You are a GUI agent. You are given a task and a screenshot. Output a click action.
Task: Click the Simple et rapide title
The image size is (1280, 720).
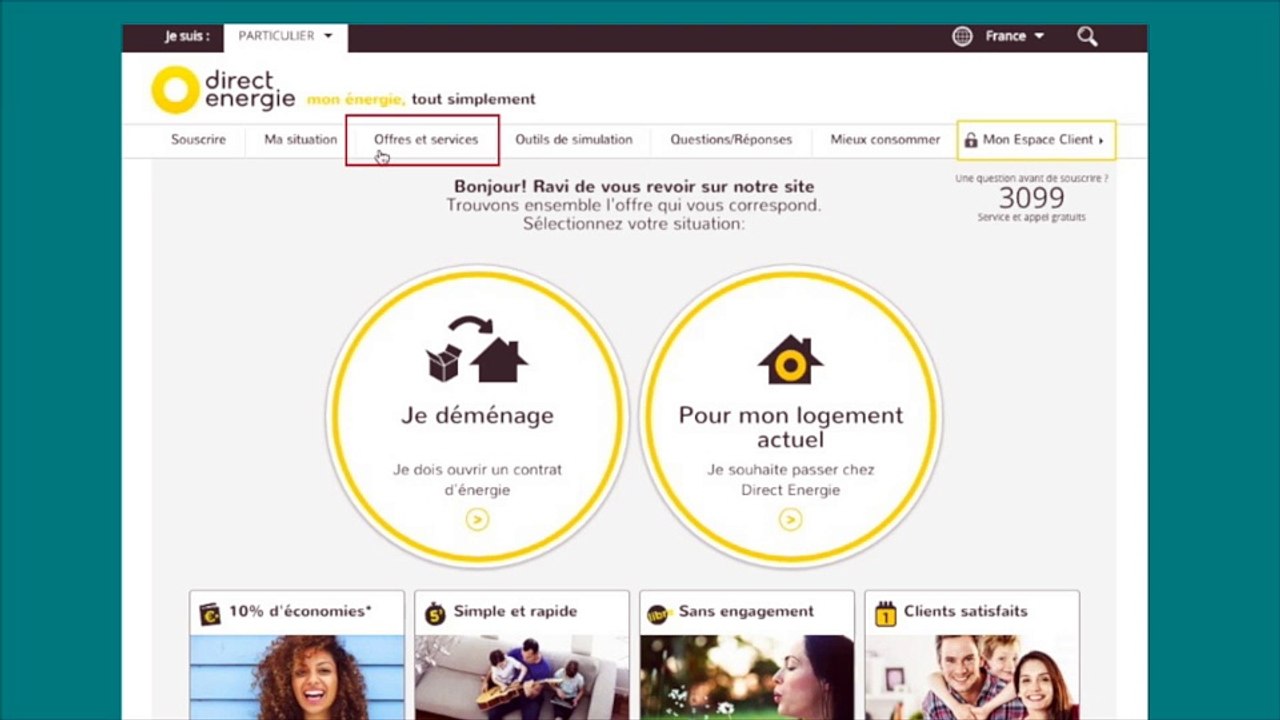pyautogui.click(x=515, y=611)
